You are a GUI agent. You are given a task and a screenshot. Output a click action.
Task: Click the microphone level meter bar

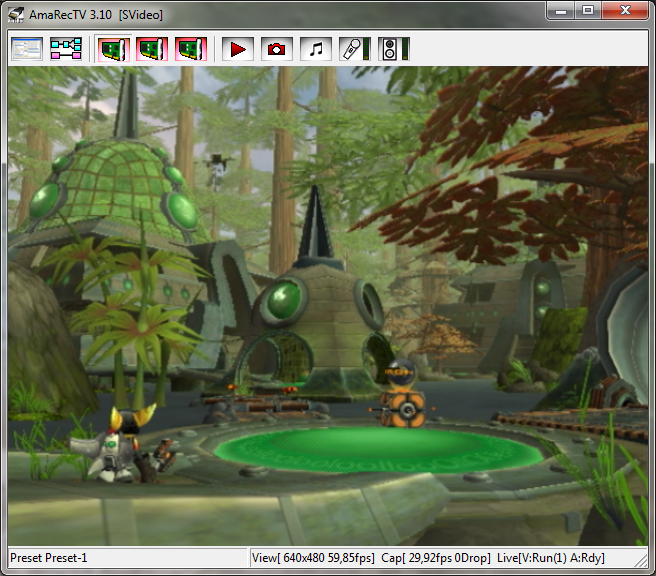366,49
